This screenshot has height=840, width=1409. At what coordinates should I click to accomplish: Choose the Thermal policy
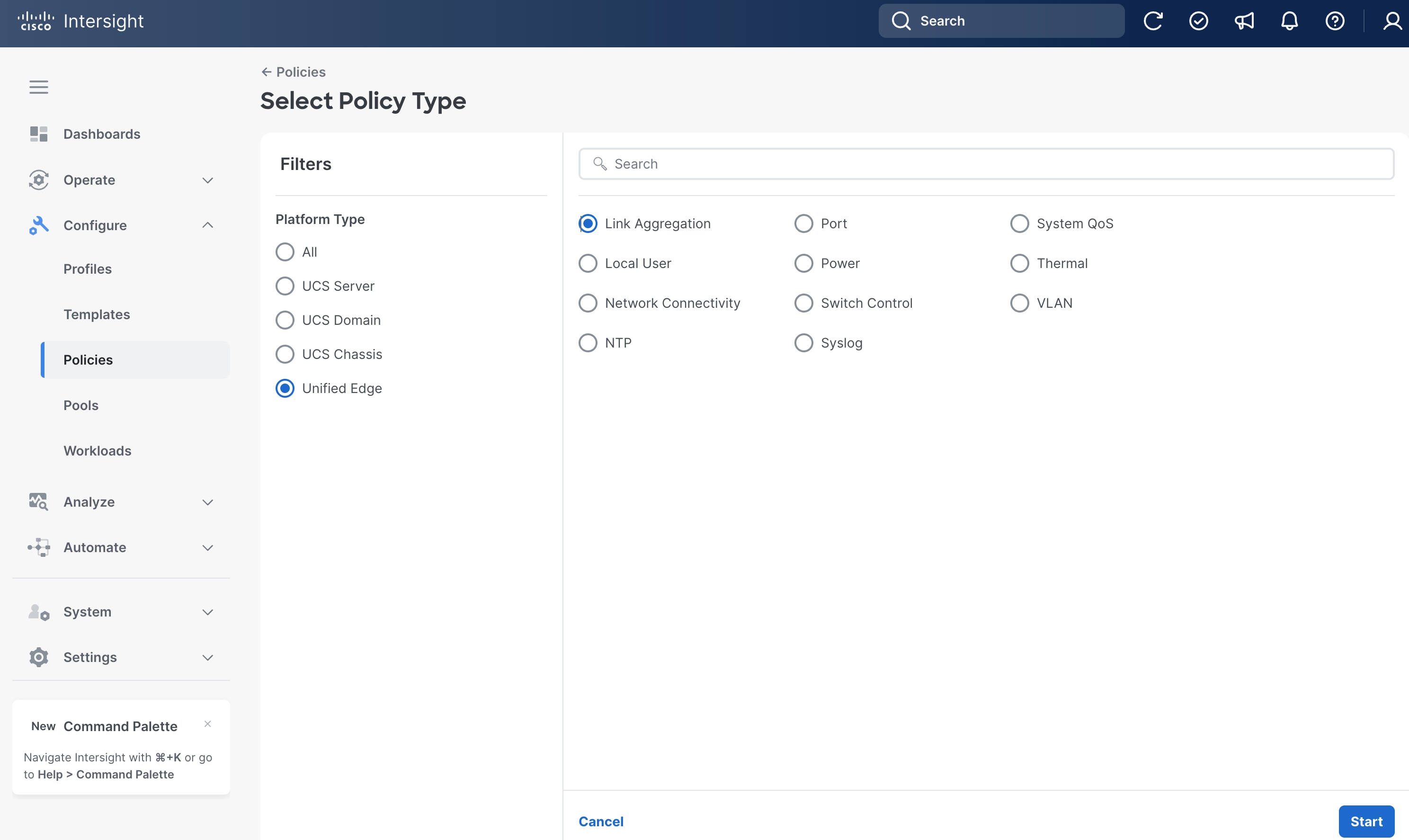click(x=1020, y=263)
